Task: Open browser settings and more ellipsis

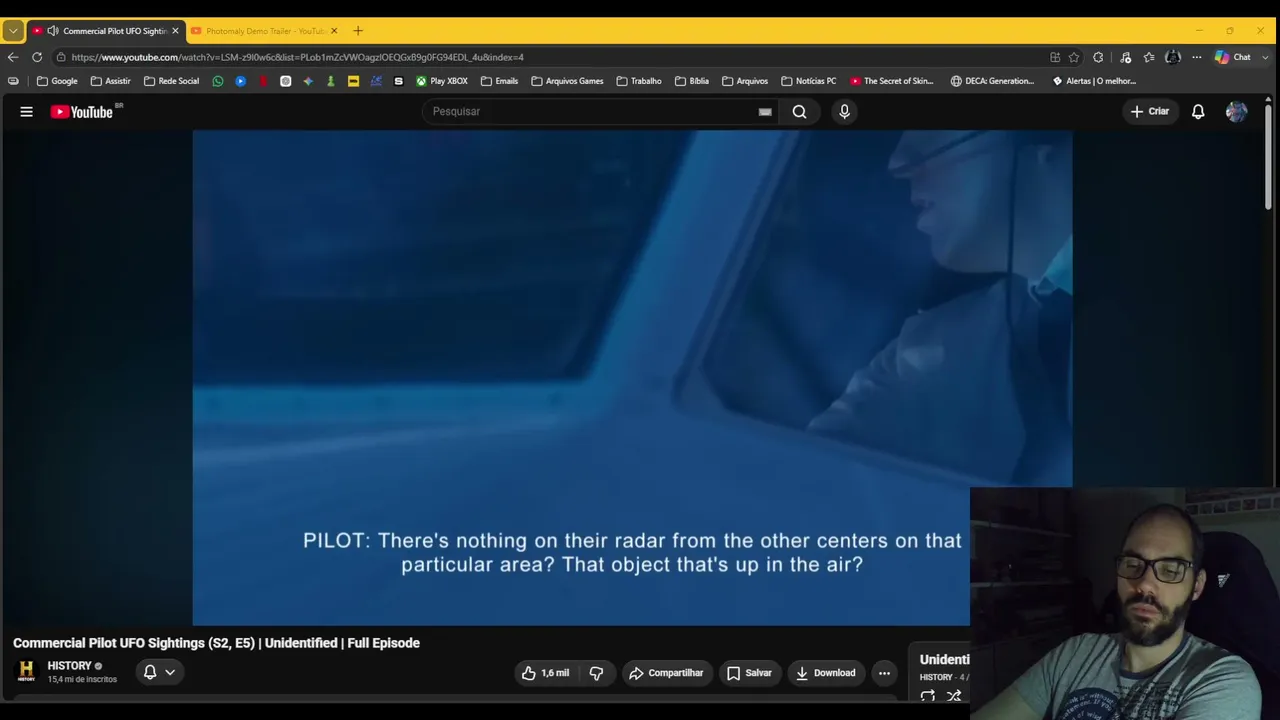Action: point(1196,57)
